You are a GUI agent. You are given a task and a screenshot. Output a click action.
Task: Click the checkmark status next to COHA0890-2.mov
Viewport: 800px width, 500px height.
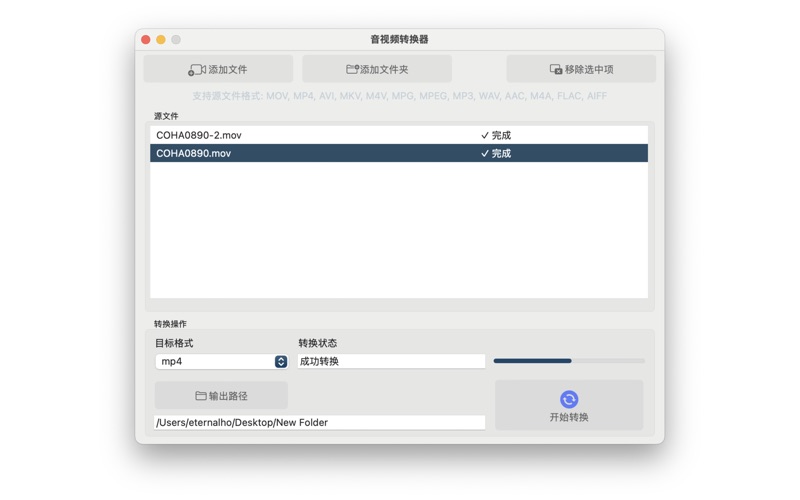pos(485,135)
